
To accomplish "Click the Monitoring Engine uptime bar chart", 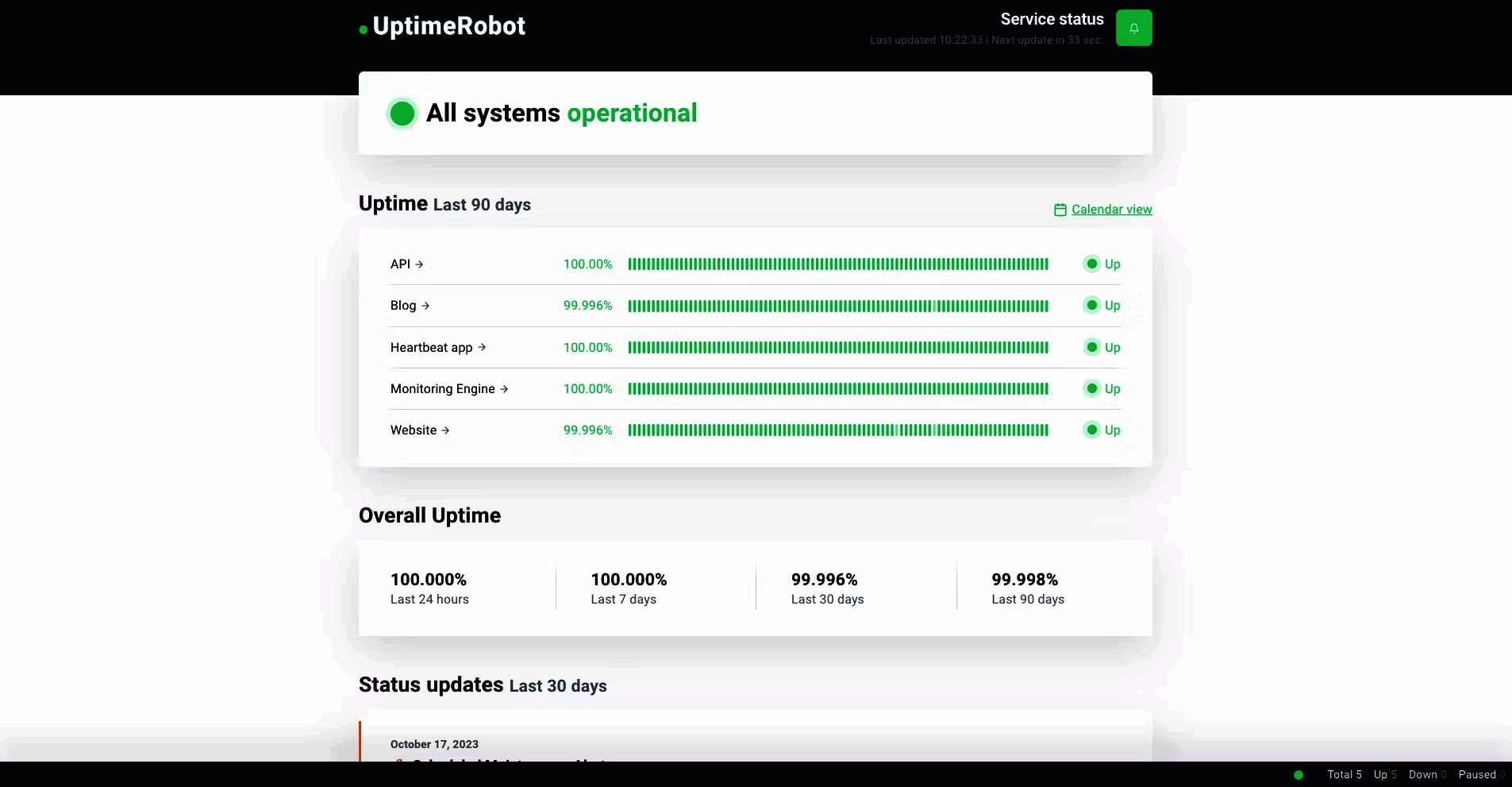I will [x=838, y=389].
